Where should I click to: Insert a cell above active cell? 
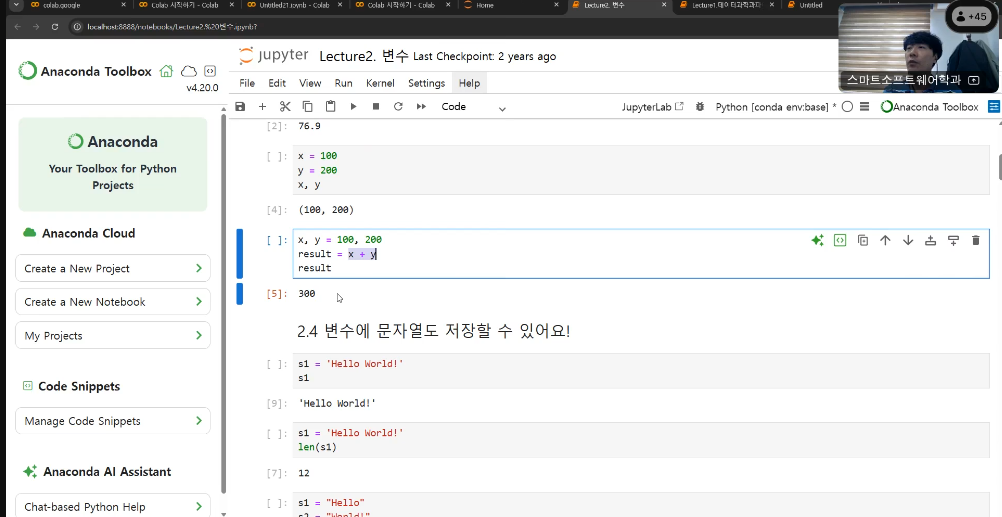(930, 240)
